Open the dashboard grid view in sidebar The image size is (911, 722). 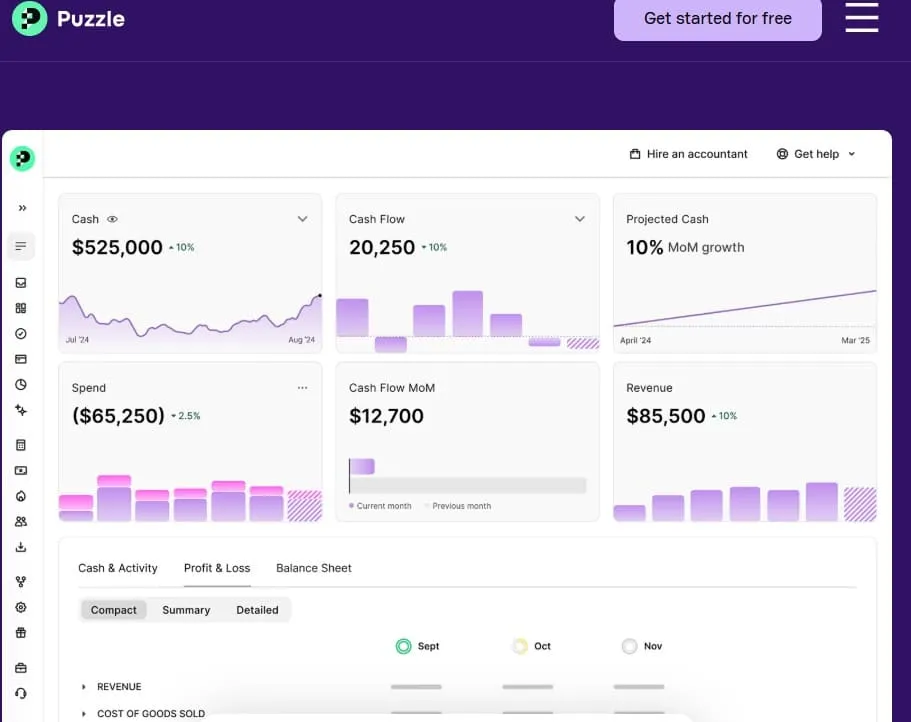point(21,308)
